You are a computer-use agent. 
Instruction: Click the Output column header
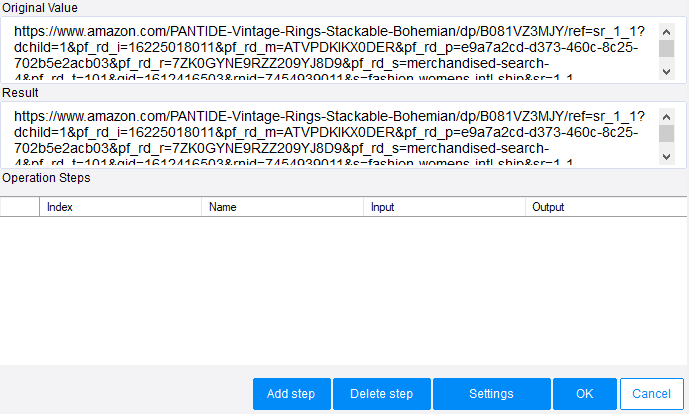(606, 207)
